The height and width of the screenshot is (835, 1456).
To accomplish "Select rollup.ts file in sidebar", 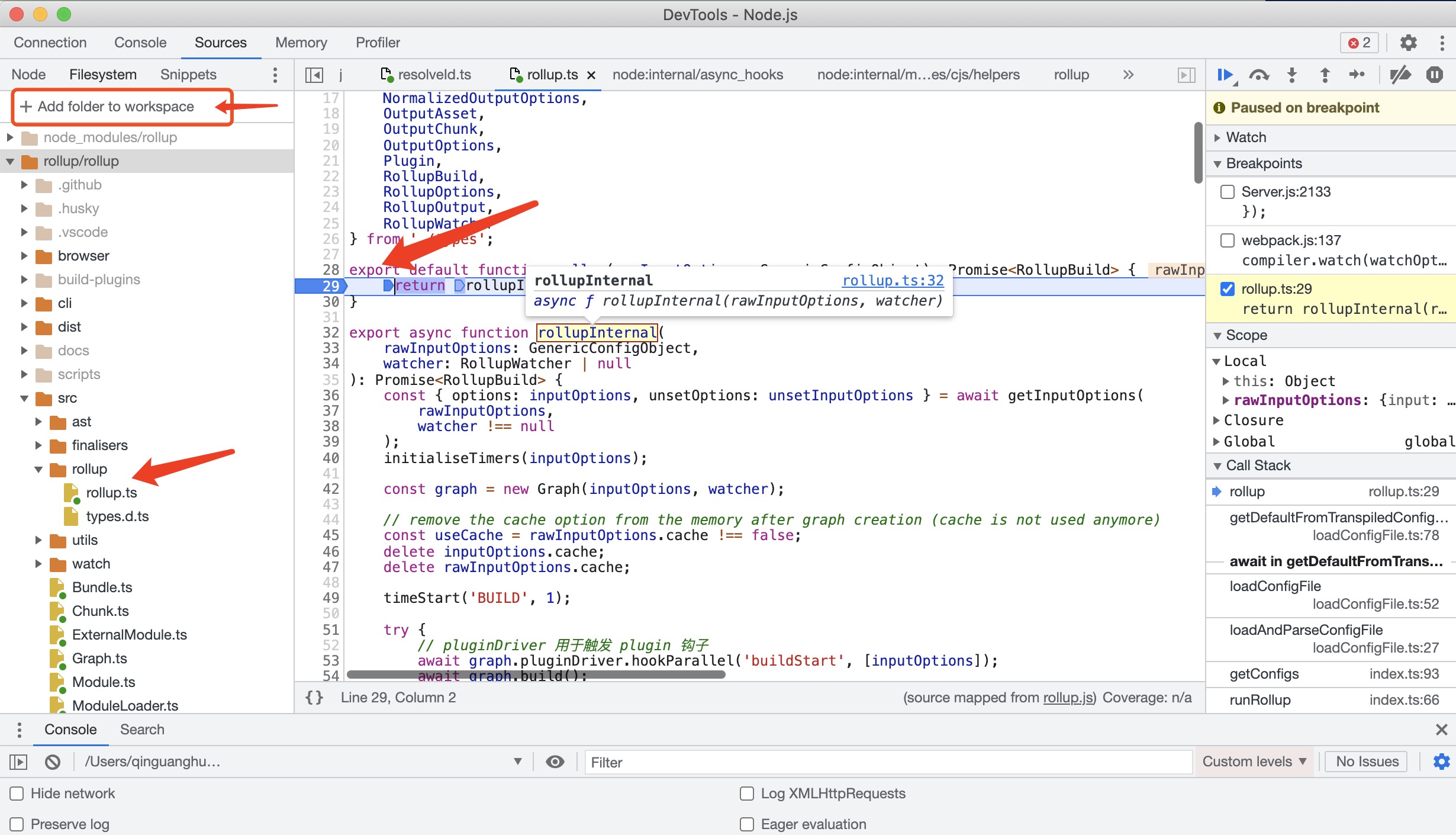I will [x=111, y=492].
